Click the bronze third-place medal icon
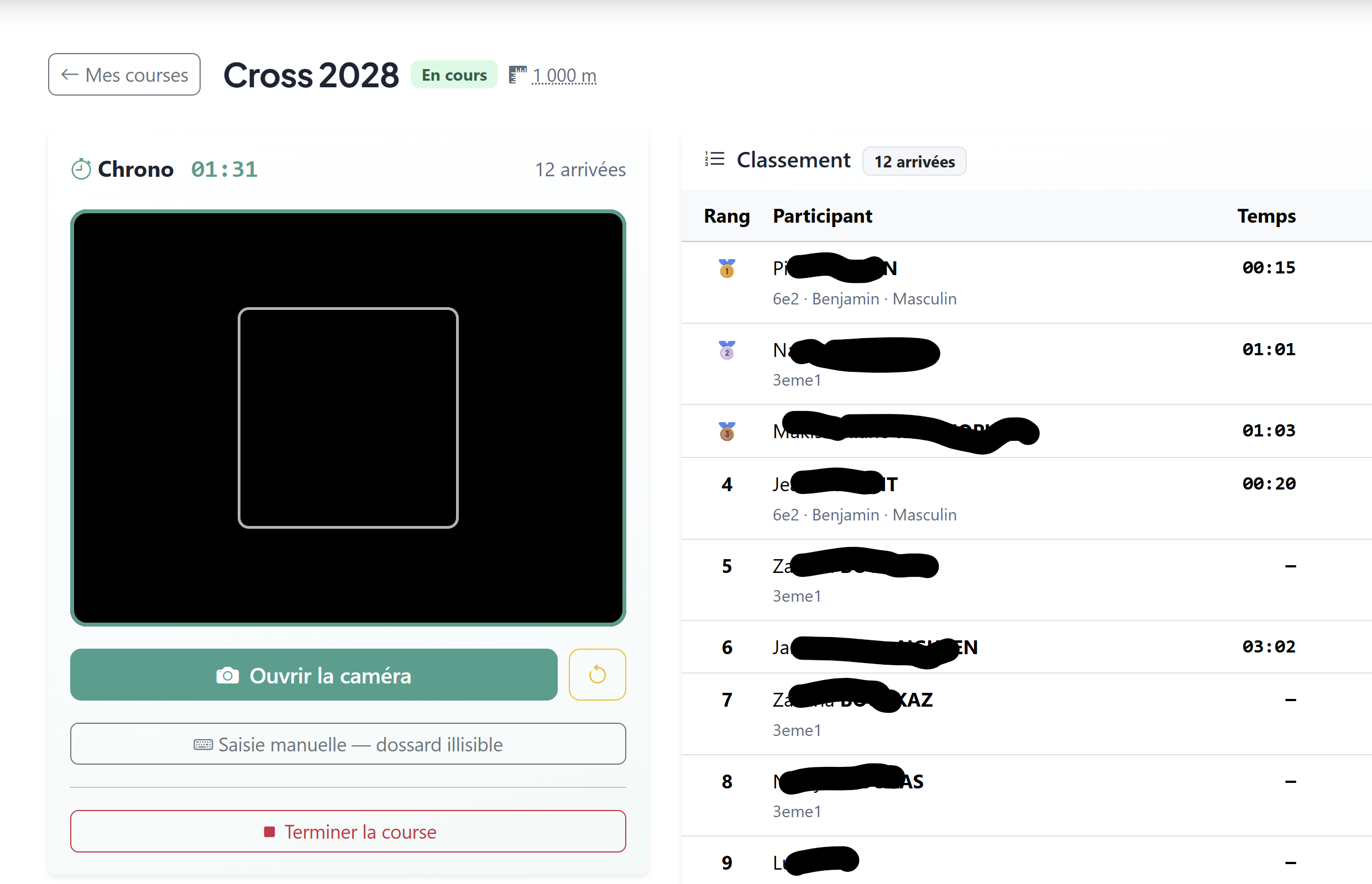Image resolution: width=1372 pixels, height=884 pixels. [726, 431]
